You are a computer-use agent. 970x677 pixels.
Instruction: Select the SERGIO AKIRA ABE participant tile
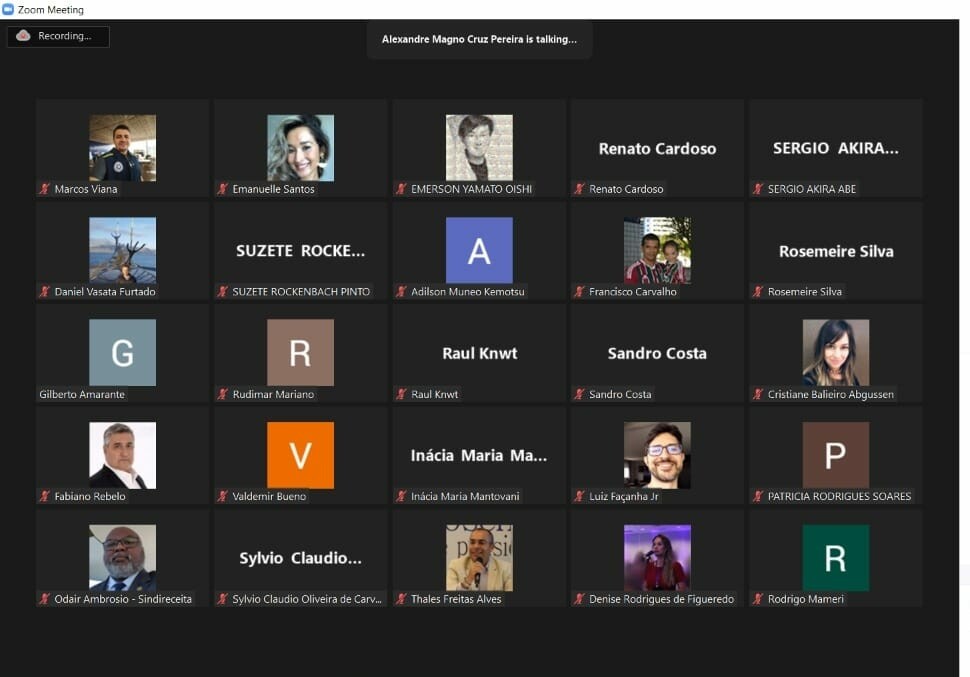coord(835,148)
